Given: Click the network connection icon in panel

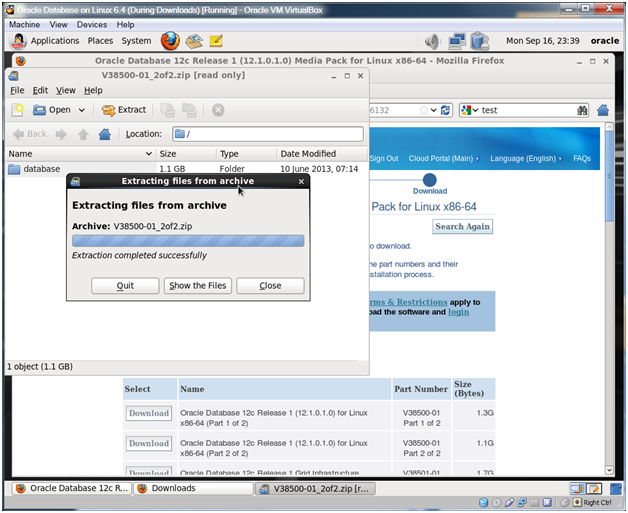Looking at the screenshot, I should click(457, 42).
